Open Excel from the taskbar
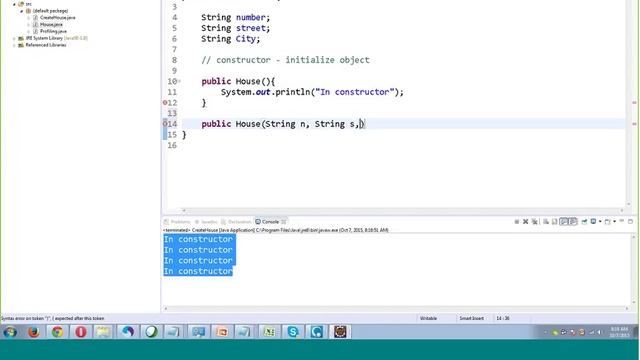Viewport: 640px width, 360px height. coord(269,332)
